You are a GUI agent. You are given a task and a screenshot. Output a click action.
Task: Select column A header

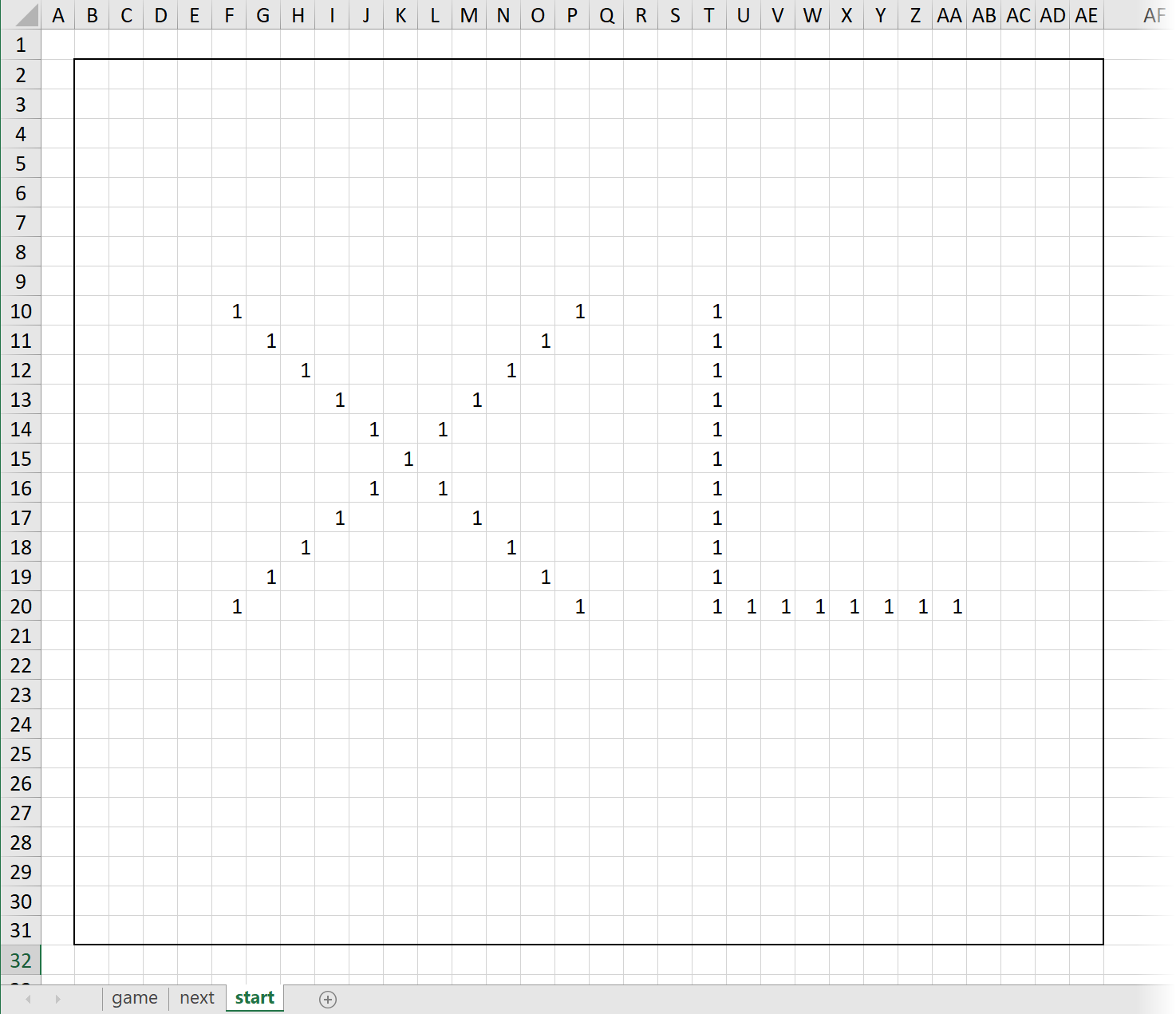[57, 15]
